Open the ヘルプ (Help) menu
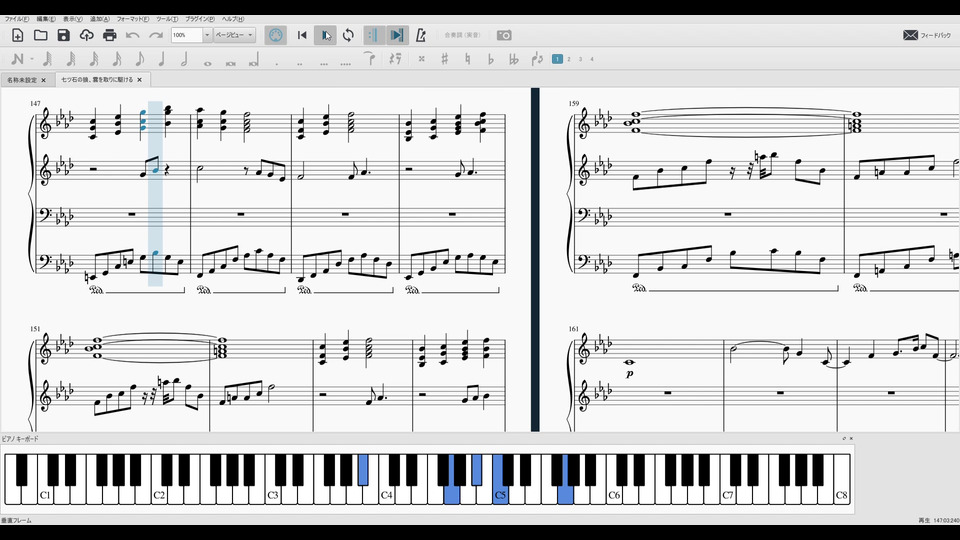960x540 pixels. click(x=233, y=19)
